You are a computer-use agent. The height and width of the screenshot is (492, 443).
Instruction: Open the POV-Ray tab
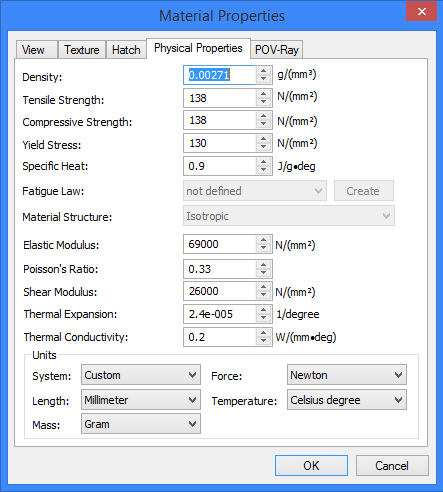277,50
